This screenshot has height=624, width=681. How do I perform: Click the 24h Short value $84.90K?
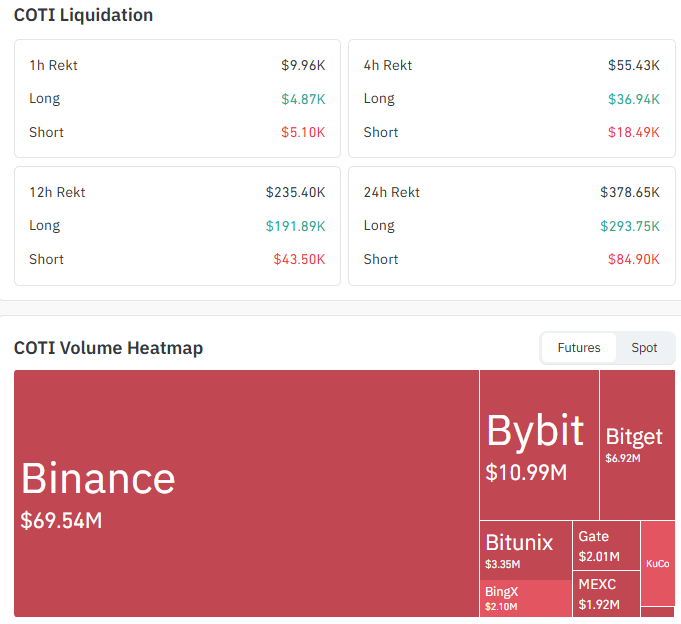[634, 259]
